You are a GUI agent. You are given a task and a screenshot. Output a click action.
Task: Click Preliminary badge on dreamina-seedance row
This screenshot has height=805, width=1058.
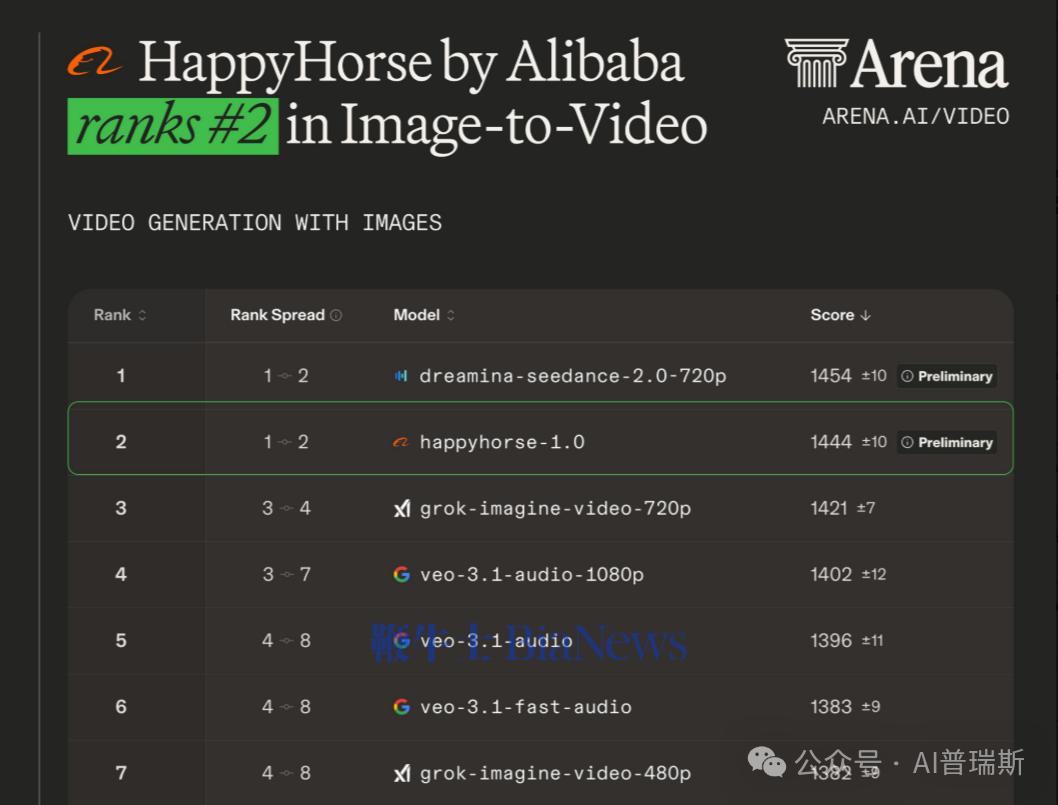click(x=946, y=376)
